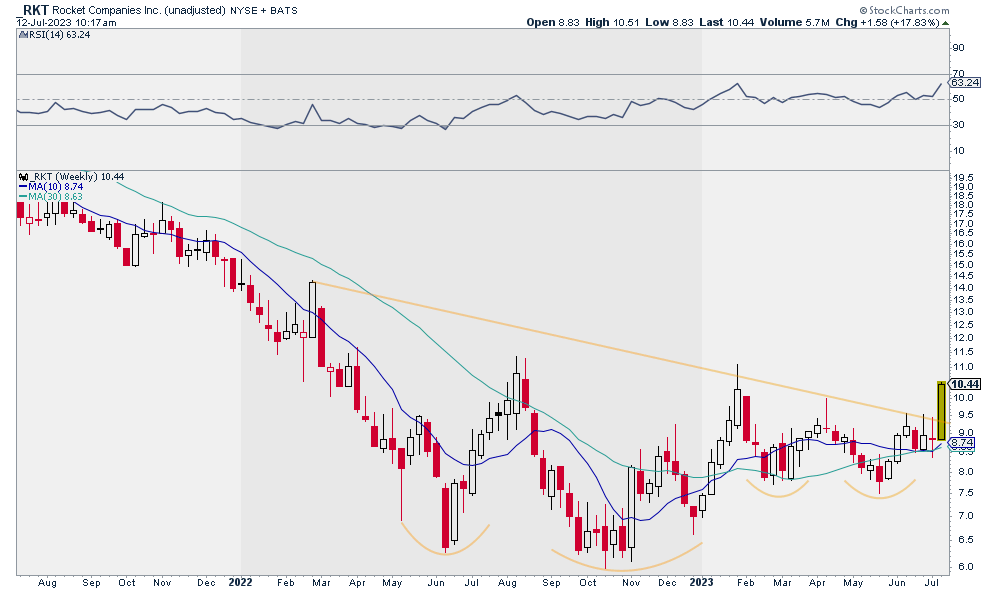Click the Dec label just before 2022

206,582
